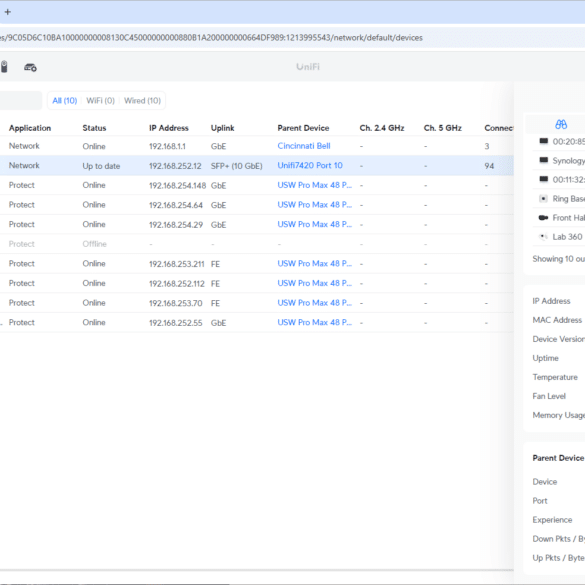Viewport: 585px width, 585px height.
Task: Select the Ring Base client entry
Action: pos(559,198)
